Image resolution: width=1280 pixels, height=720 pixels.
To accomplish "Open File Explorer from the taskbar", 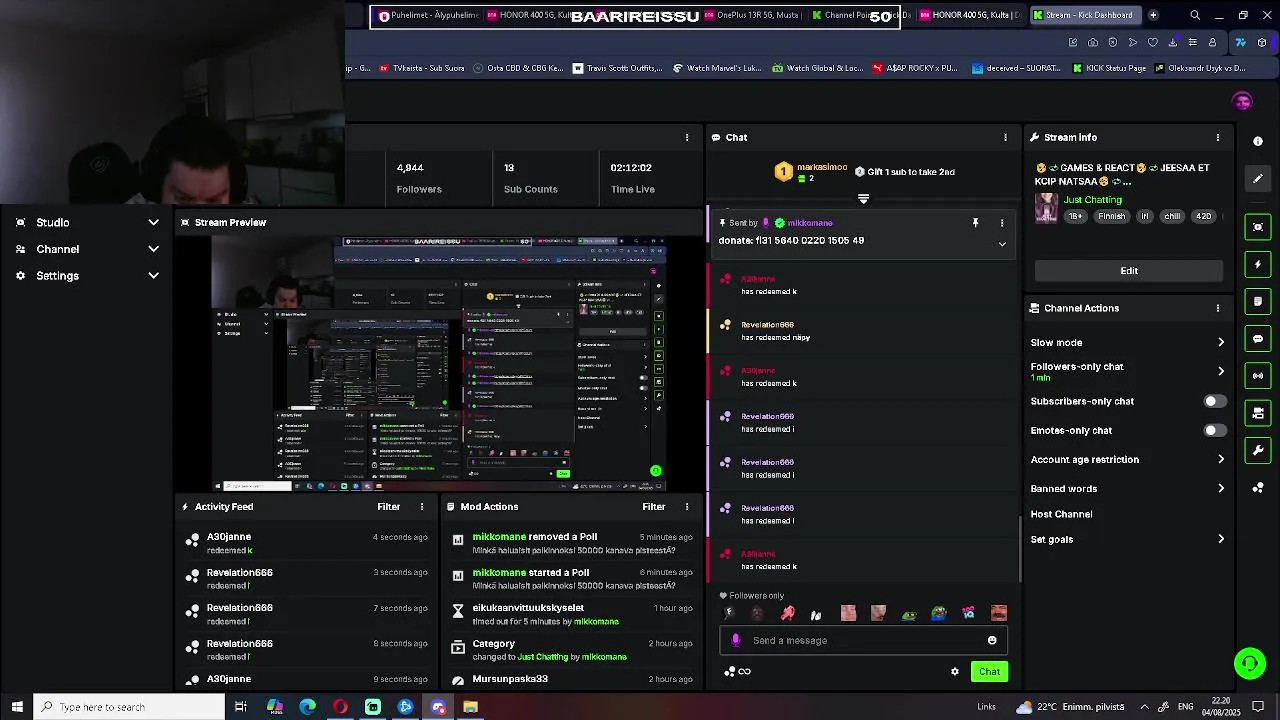I will [470, 707].
